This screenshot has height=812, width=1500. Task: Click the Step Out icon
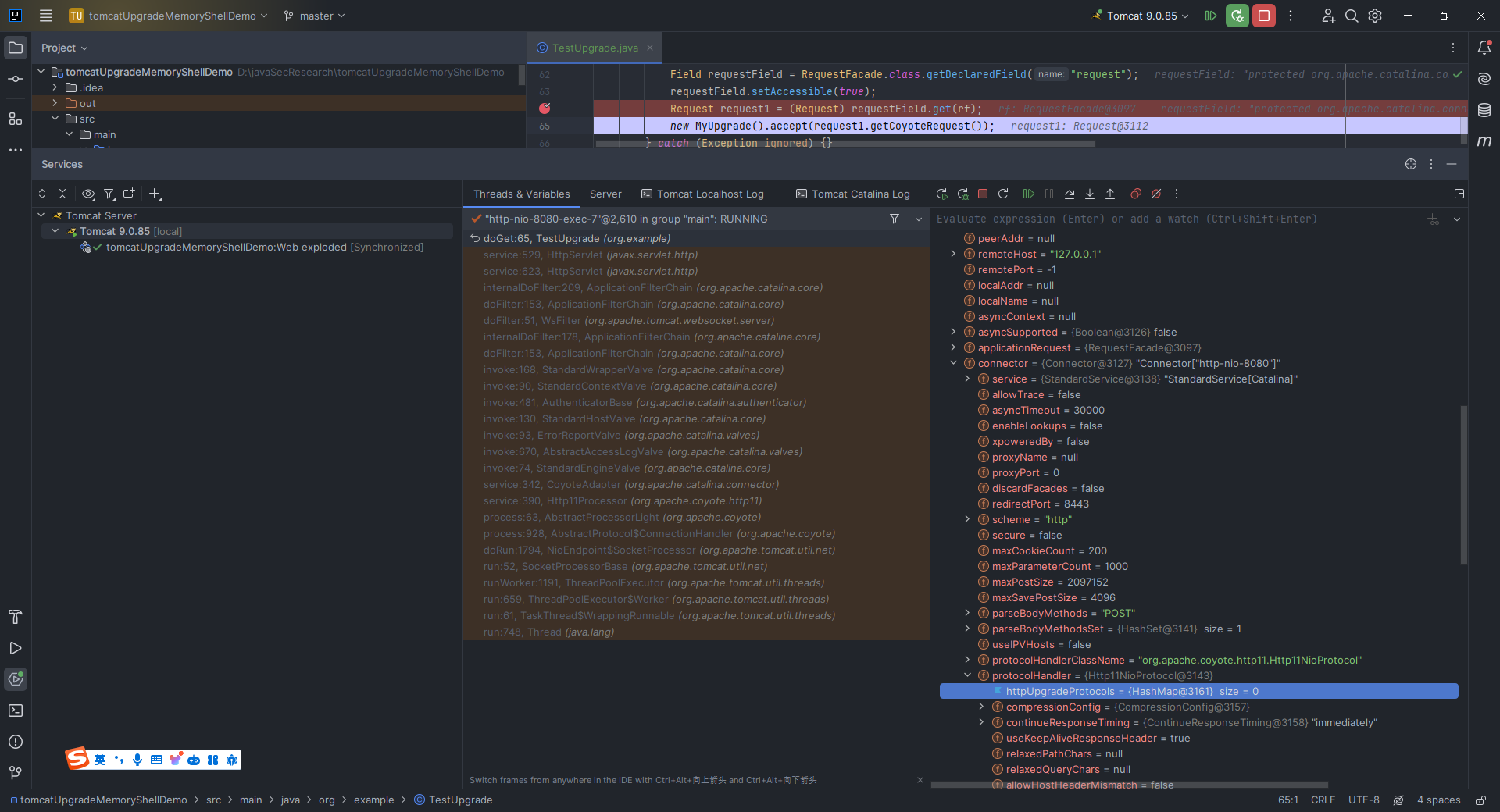point(1110,194)
